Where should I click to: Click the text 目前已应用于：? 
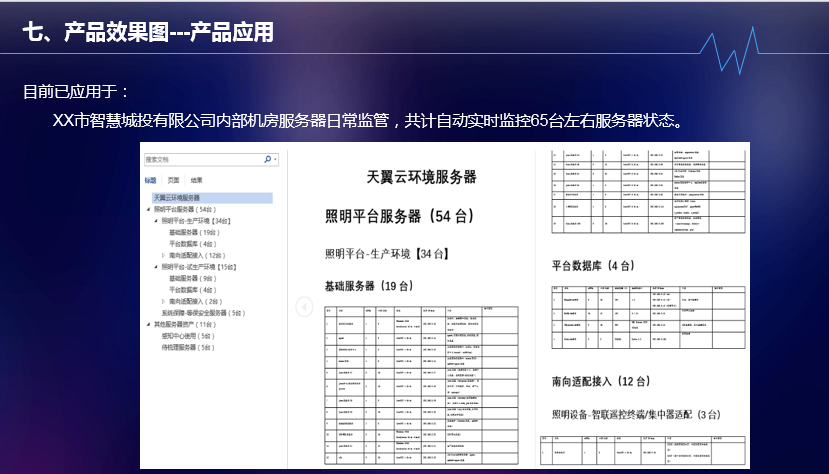pyautogui.click(x=76, y=92)
